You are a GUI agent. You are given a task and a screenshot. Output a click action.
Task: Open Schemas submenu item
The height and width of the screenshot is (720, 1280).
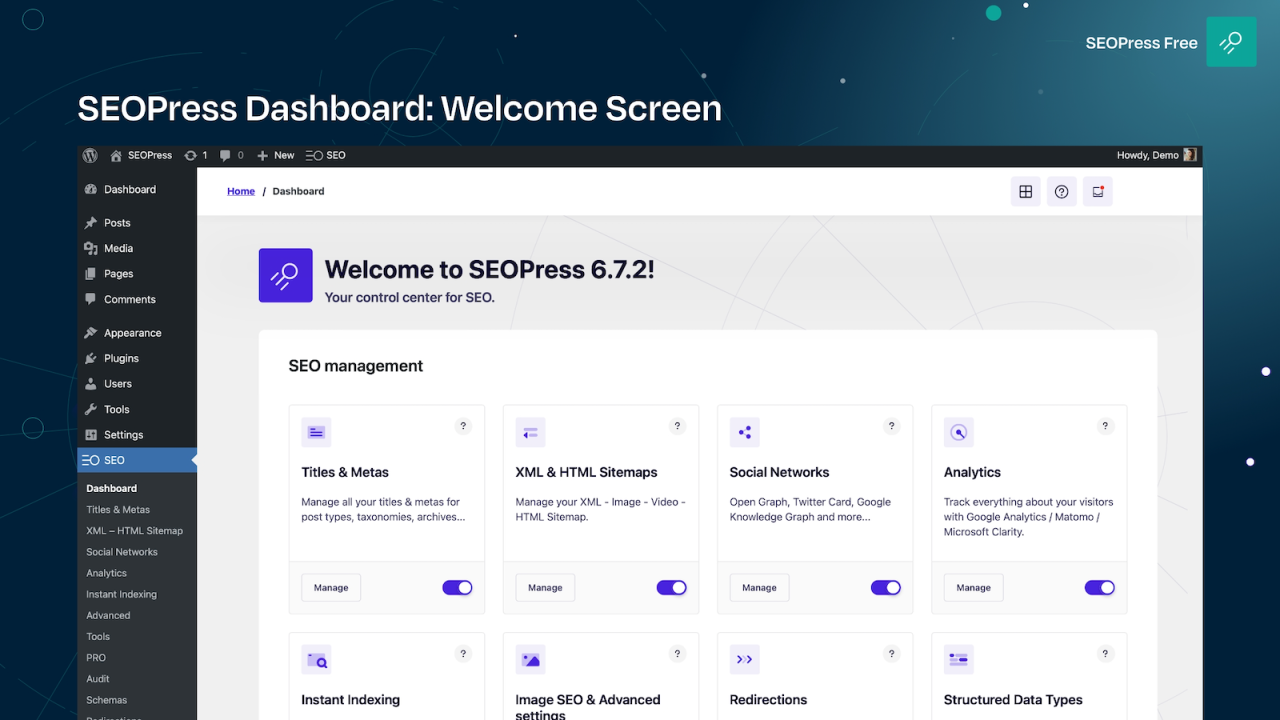coord(106,700)
